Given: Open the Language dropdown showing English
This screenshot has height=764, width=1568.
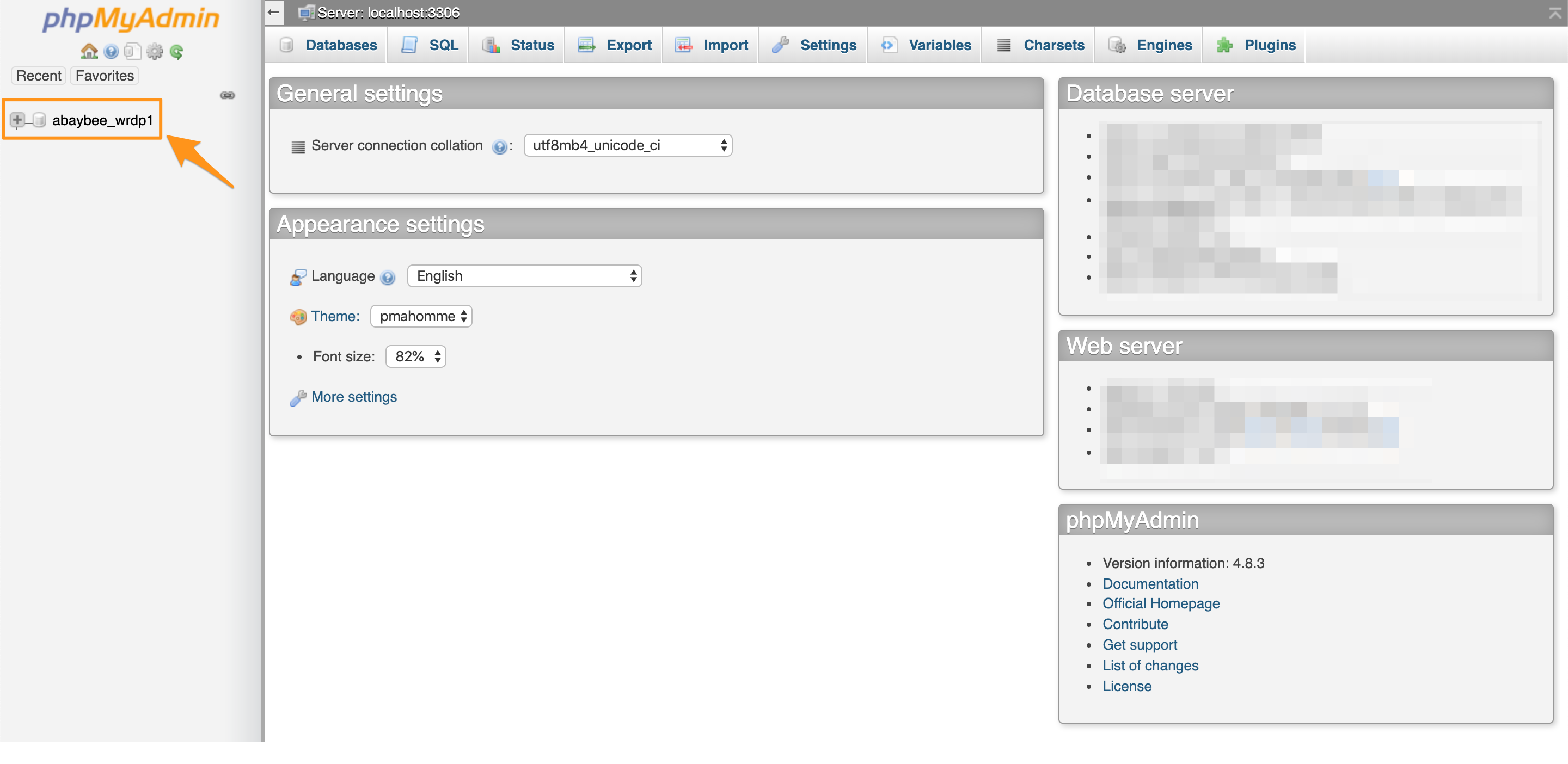Looking at the screenshot, I should tap(524, 276).
